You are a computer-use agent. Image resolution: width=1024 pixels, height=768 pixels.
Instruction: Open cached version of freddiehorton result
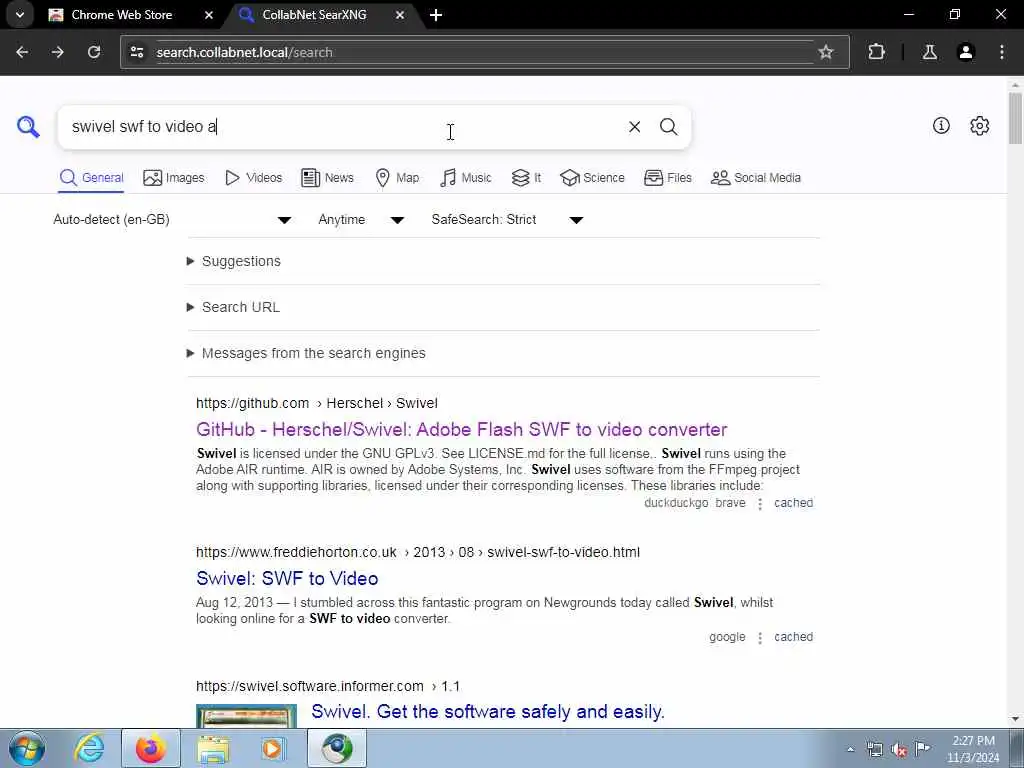coord(793,637)
